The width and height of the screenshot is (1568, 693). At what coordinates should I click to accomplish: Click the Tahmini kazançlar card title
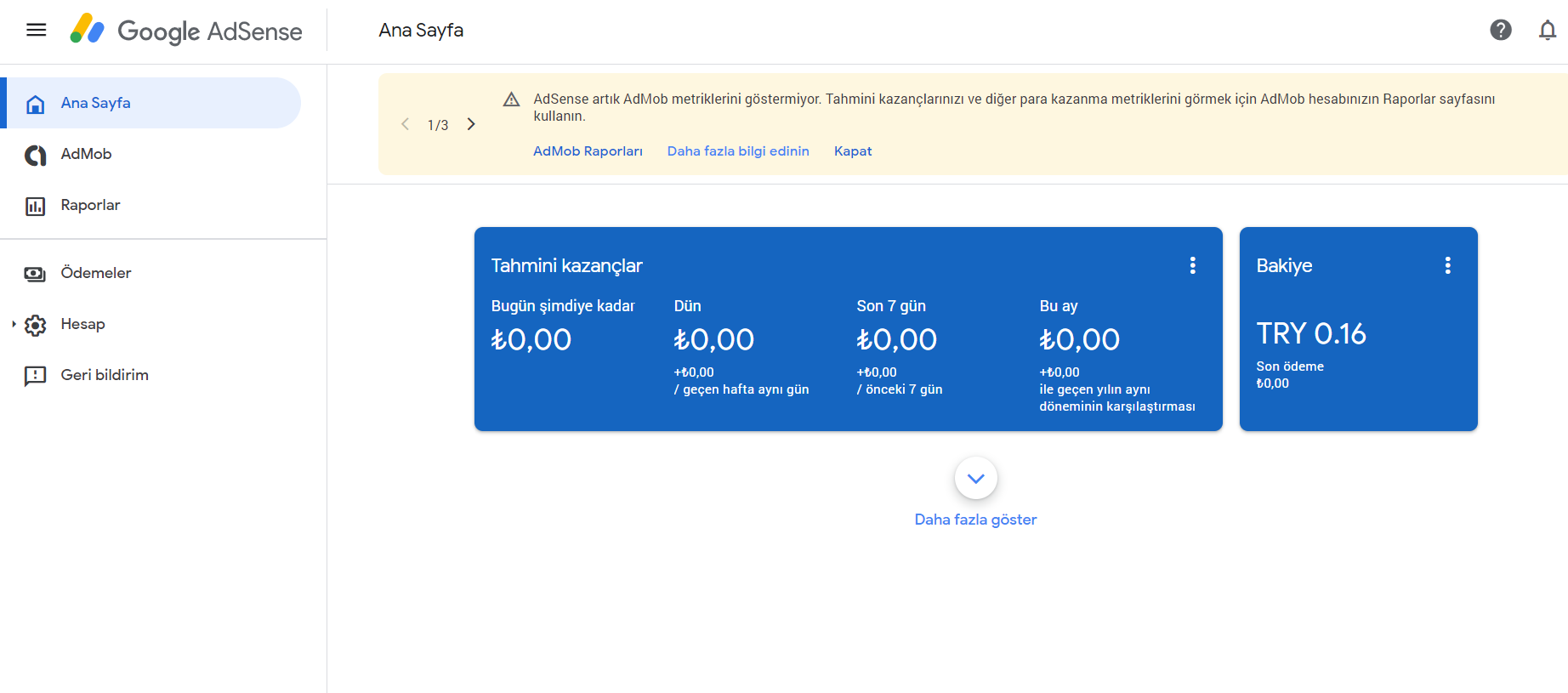point(567,265)
